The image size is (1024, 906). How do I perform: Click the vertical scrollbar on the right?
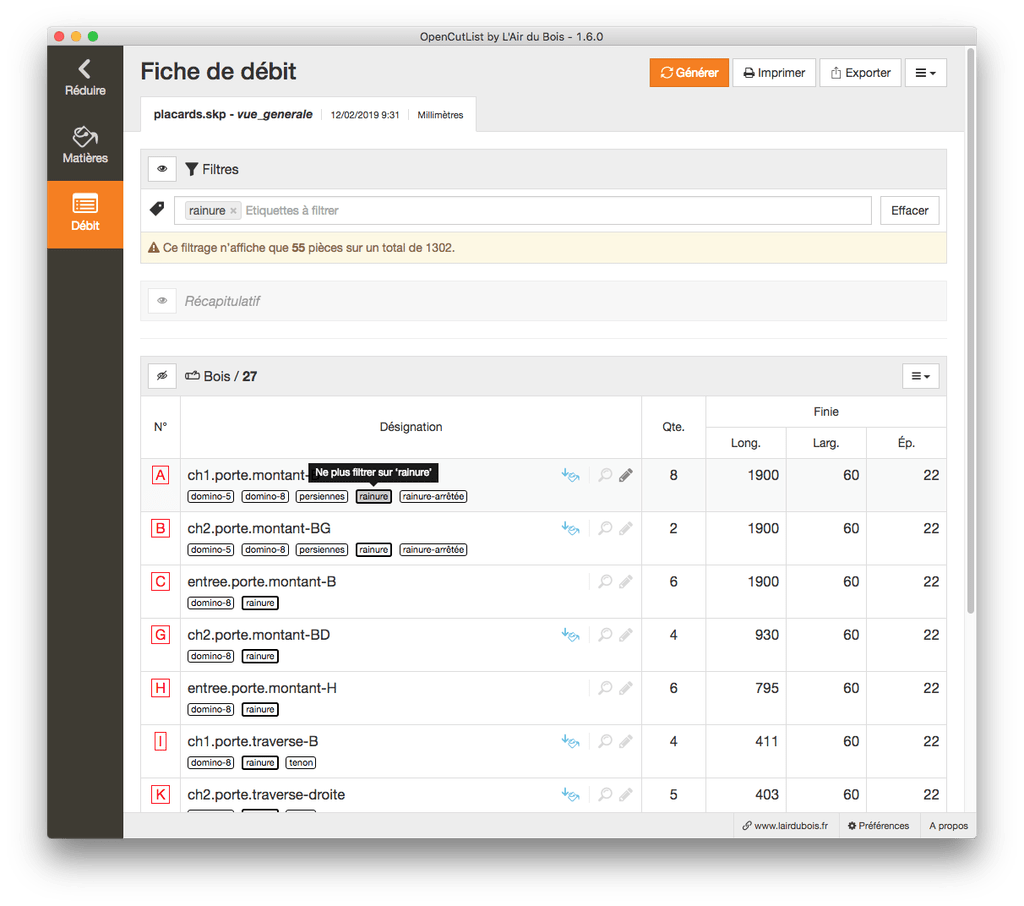pos(970,331)
